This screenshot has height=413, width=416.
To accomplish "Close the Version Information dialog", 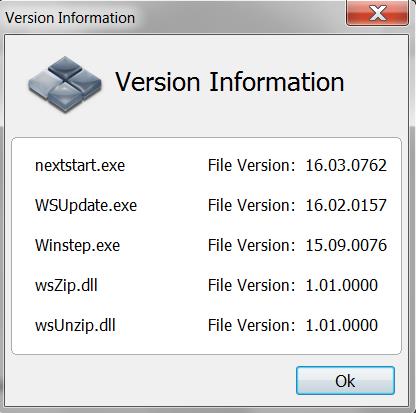I will 377,13.
